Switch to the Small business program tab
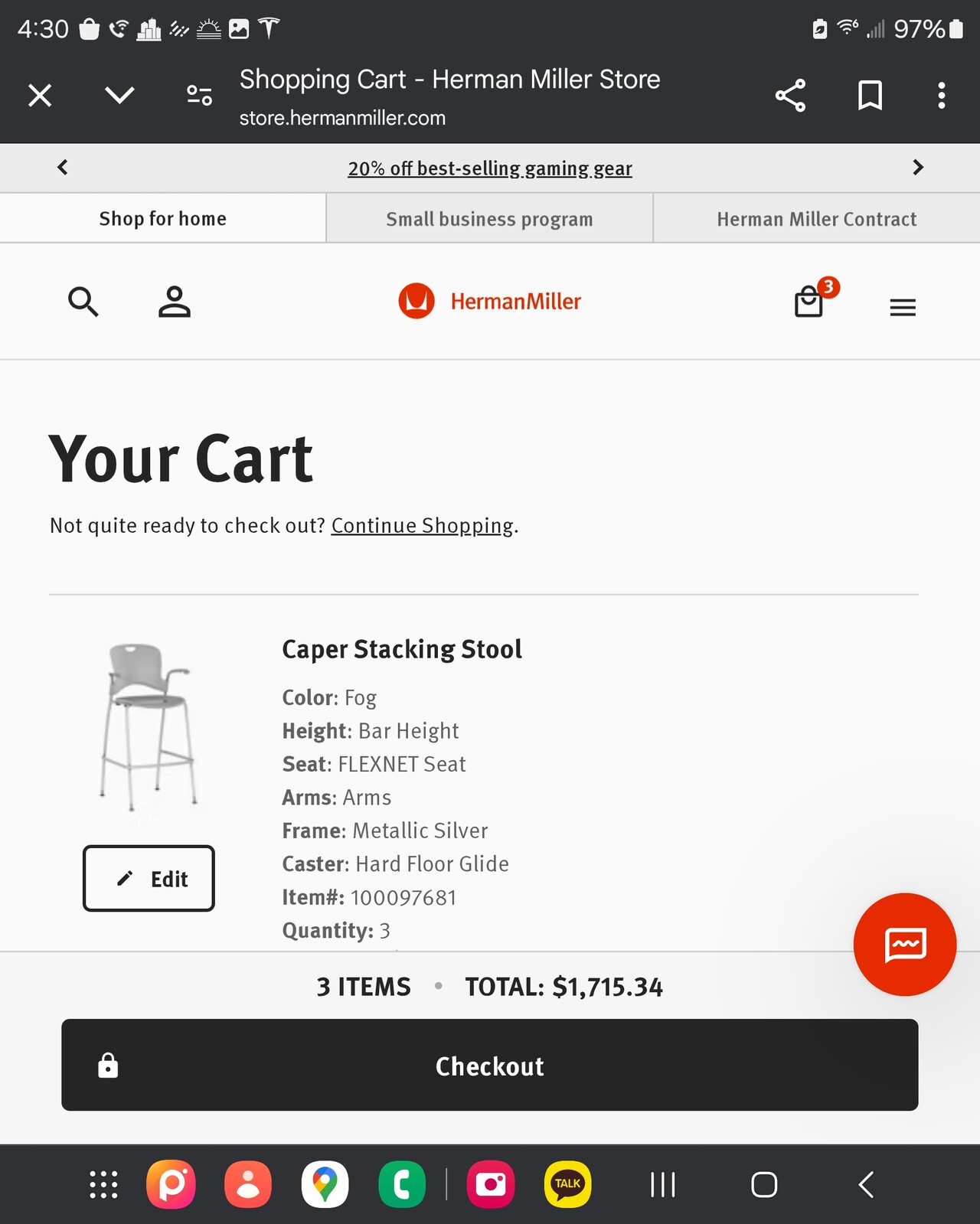Image resolution: width=980 pixels, height=1224 pixels. [x=489, y=219]
